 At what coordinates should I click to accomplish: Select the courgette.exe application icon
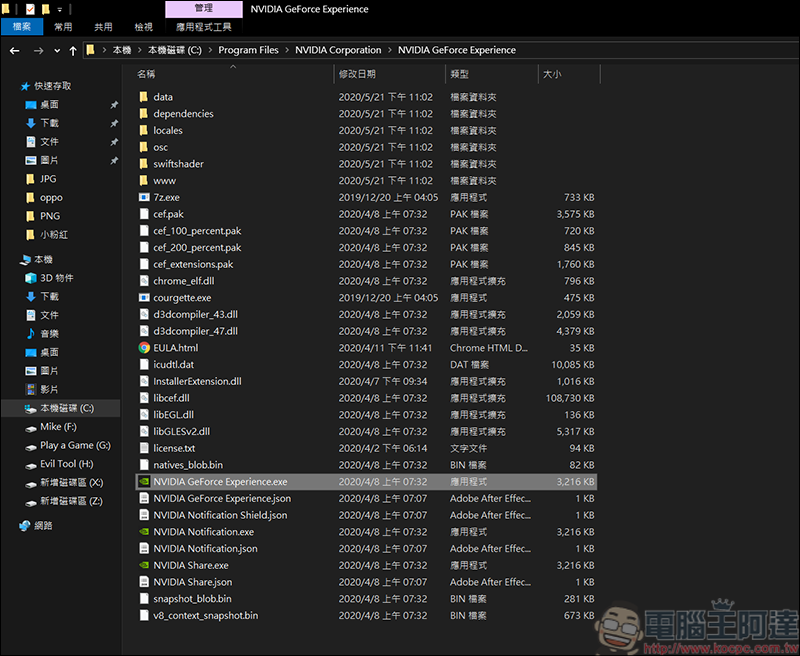pyautogui.click(x=144, y=298)
